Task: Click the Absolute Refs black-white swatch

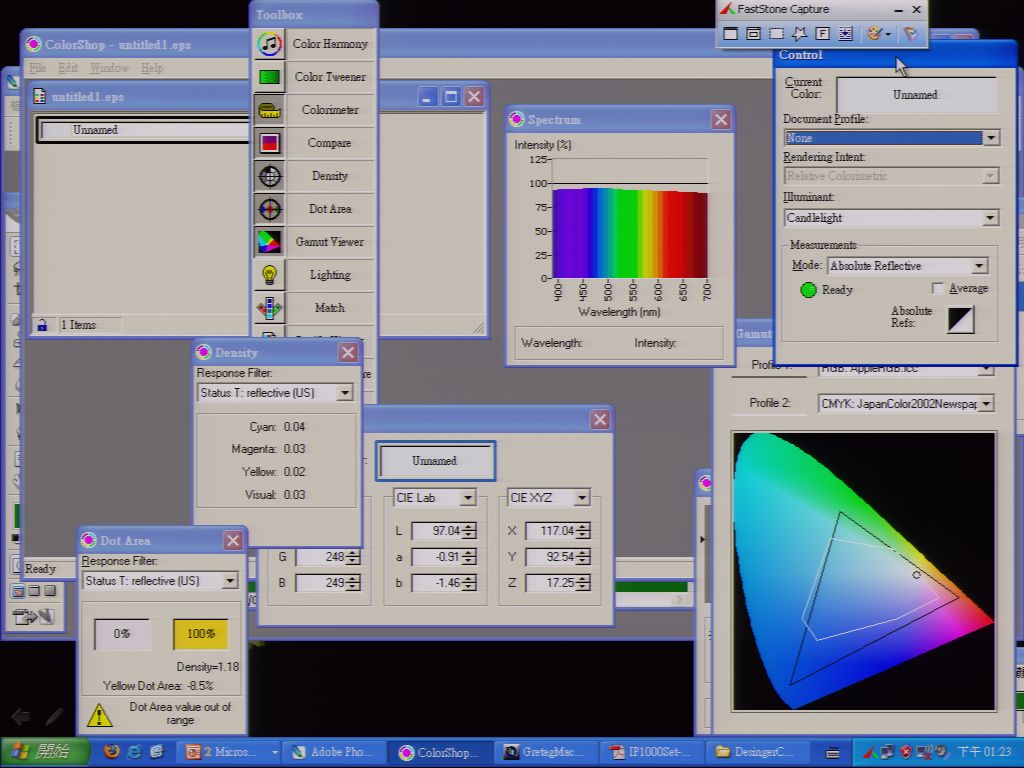Action: point(961,319)
